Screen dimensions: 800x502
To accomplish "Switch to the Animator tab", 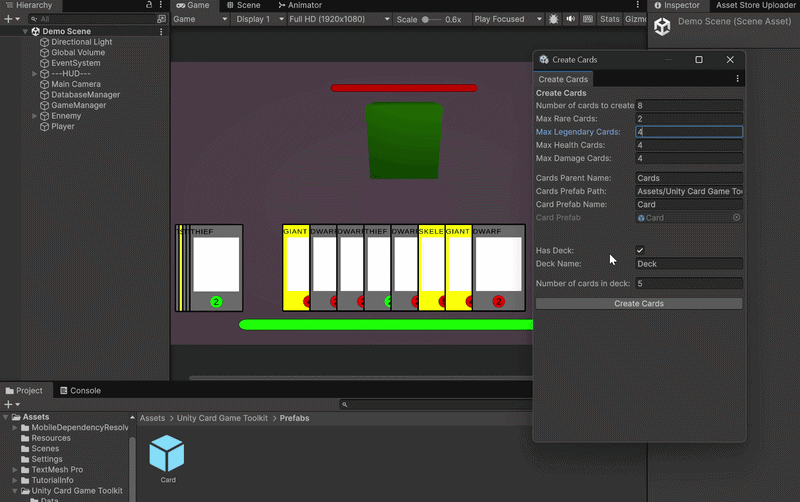I will coord(300,5).
